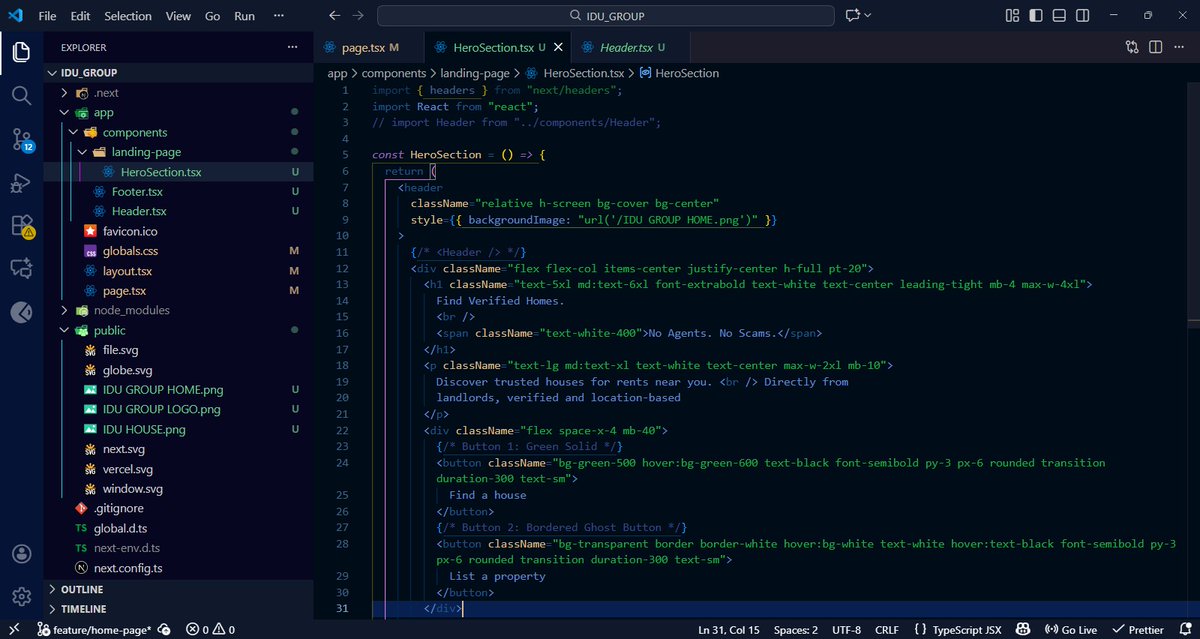Open the Extensions view with warning badge

22,226
